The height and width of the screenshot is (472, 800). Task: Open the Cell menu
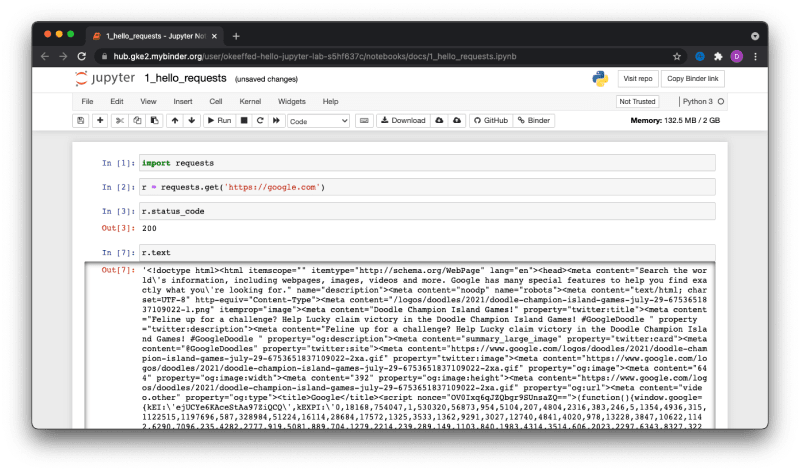pyautogui.click(x=216, y=102)
